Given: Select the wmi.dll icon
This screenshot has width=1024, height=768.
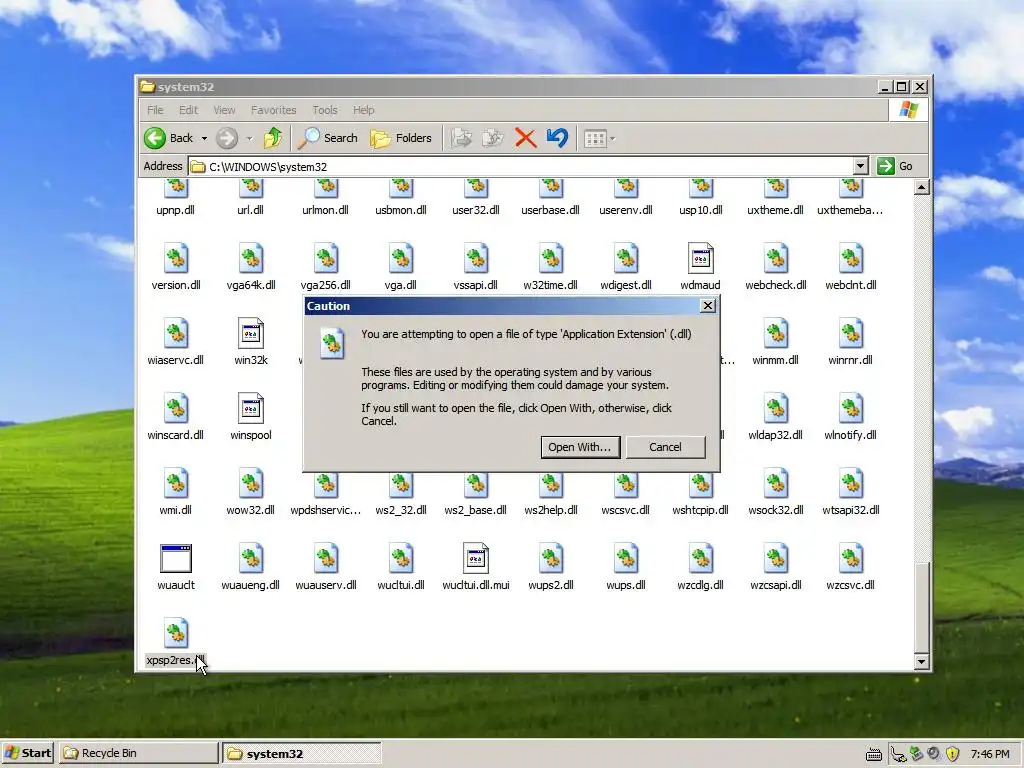Looking at the screenshot, I should [176, 484].
